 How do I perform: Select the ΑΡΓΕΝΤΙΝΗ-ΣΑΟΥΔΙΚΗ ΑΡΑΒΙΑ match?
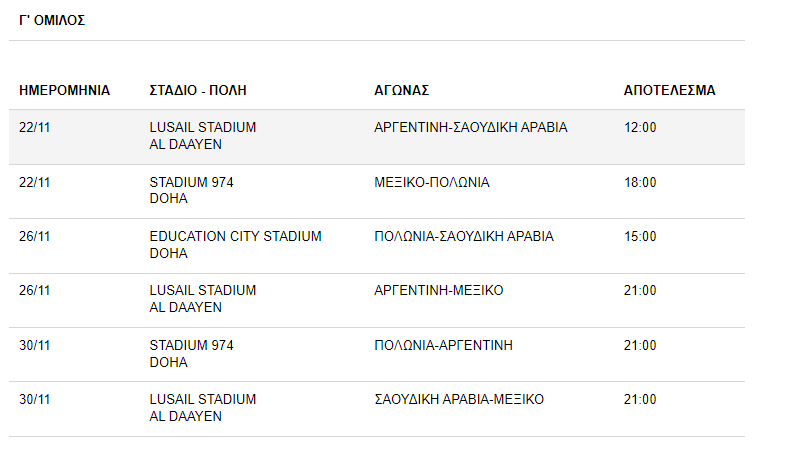tap(471, 128)
